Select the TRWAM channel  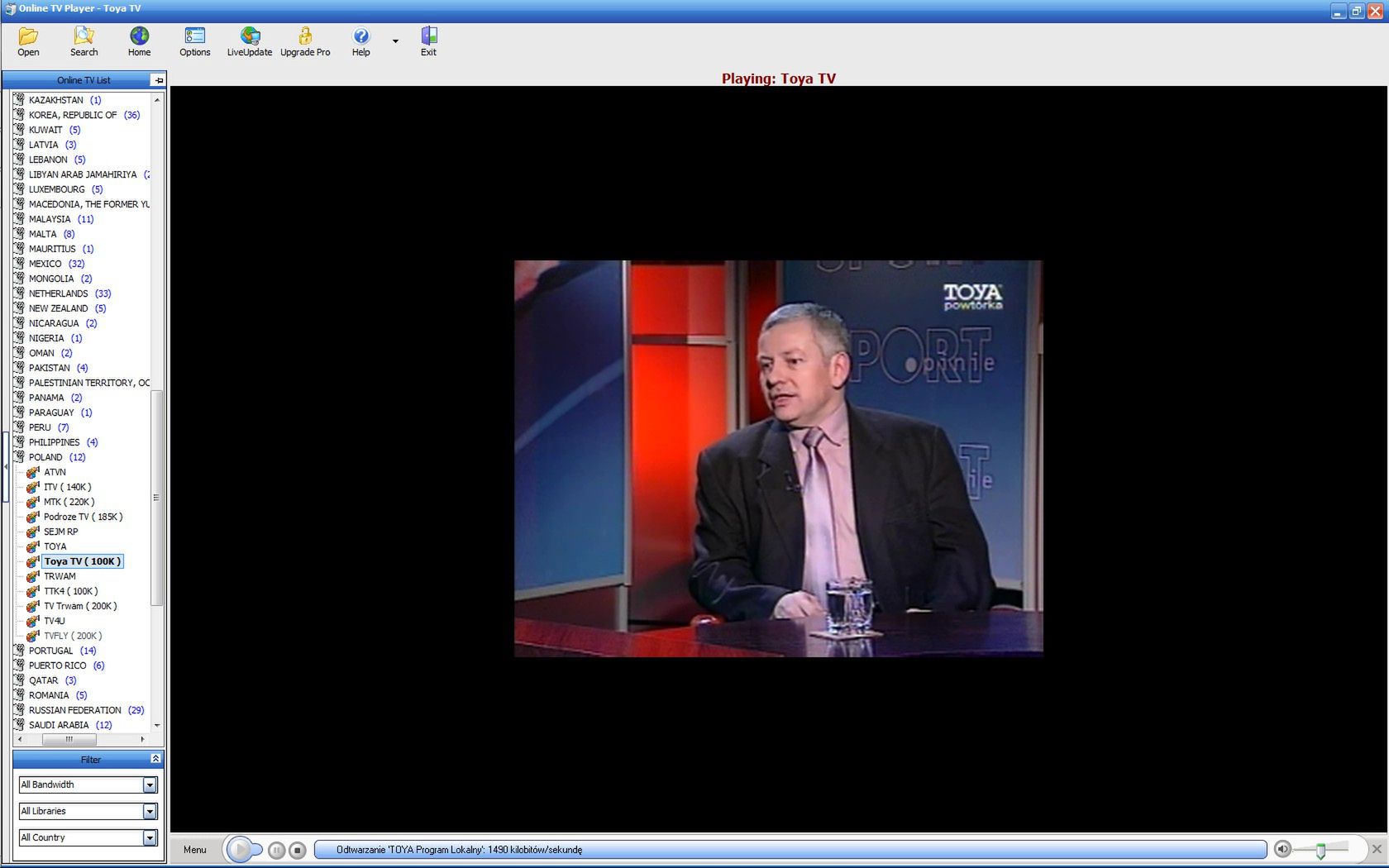(60, 576)
